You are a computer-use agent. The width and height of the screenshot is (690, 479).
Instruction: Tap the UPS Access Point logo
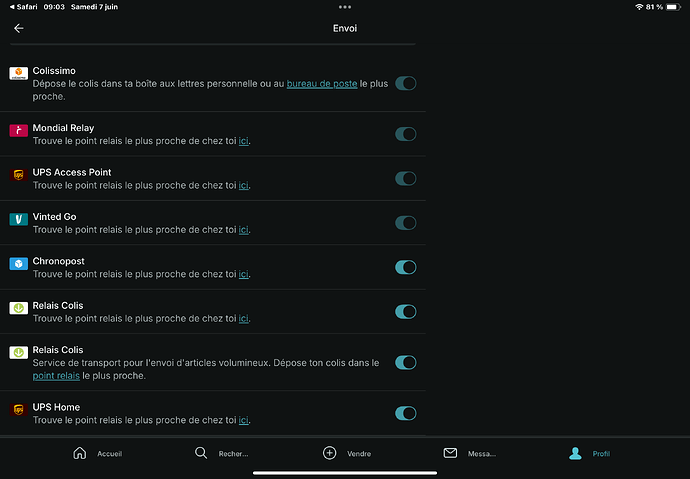click(x=18, y=174)
